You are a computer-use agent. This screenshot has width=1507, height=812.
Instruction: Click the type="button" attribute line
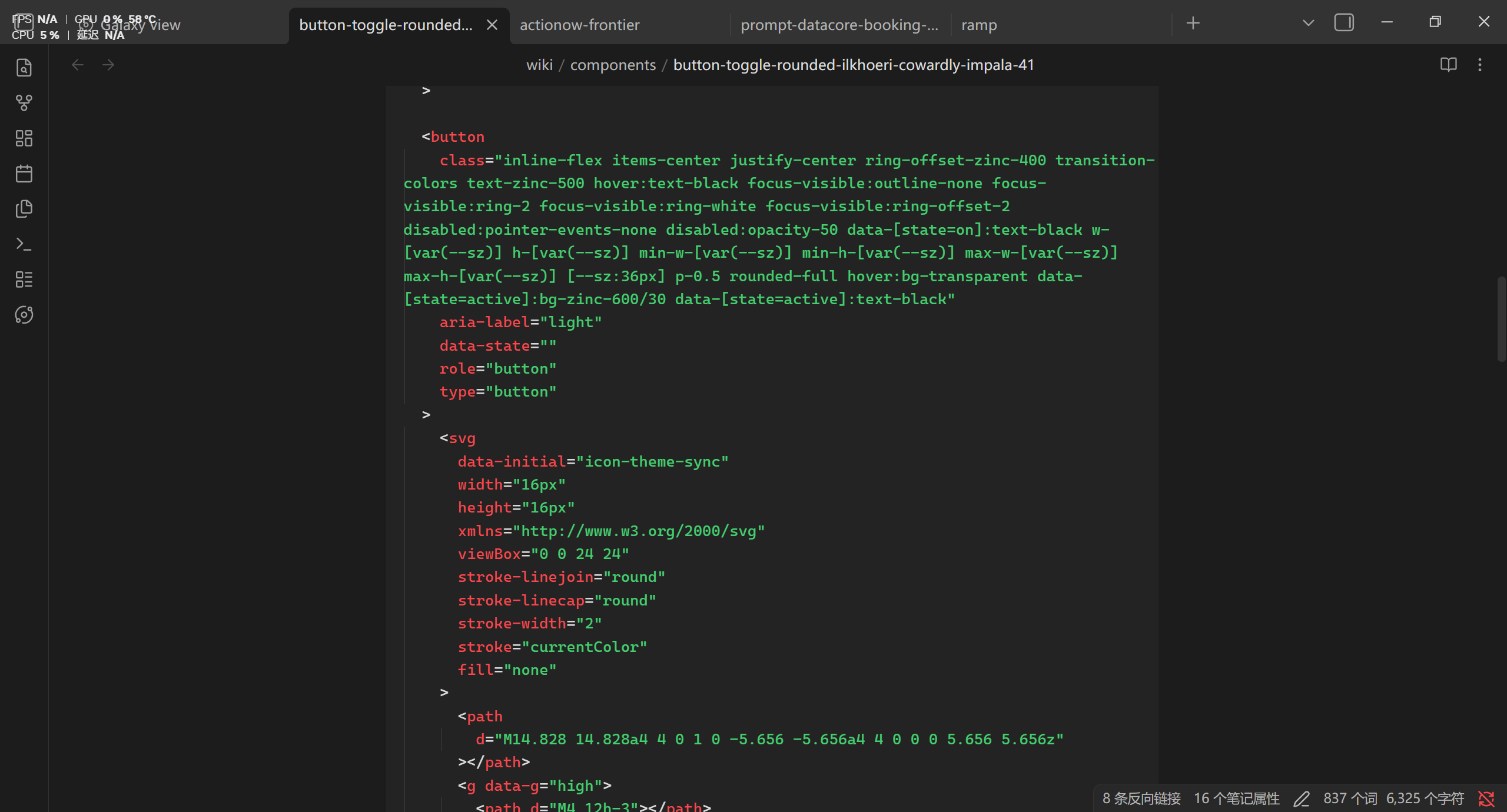497,391
